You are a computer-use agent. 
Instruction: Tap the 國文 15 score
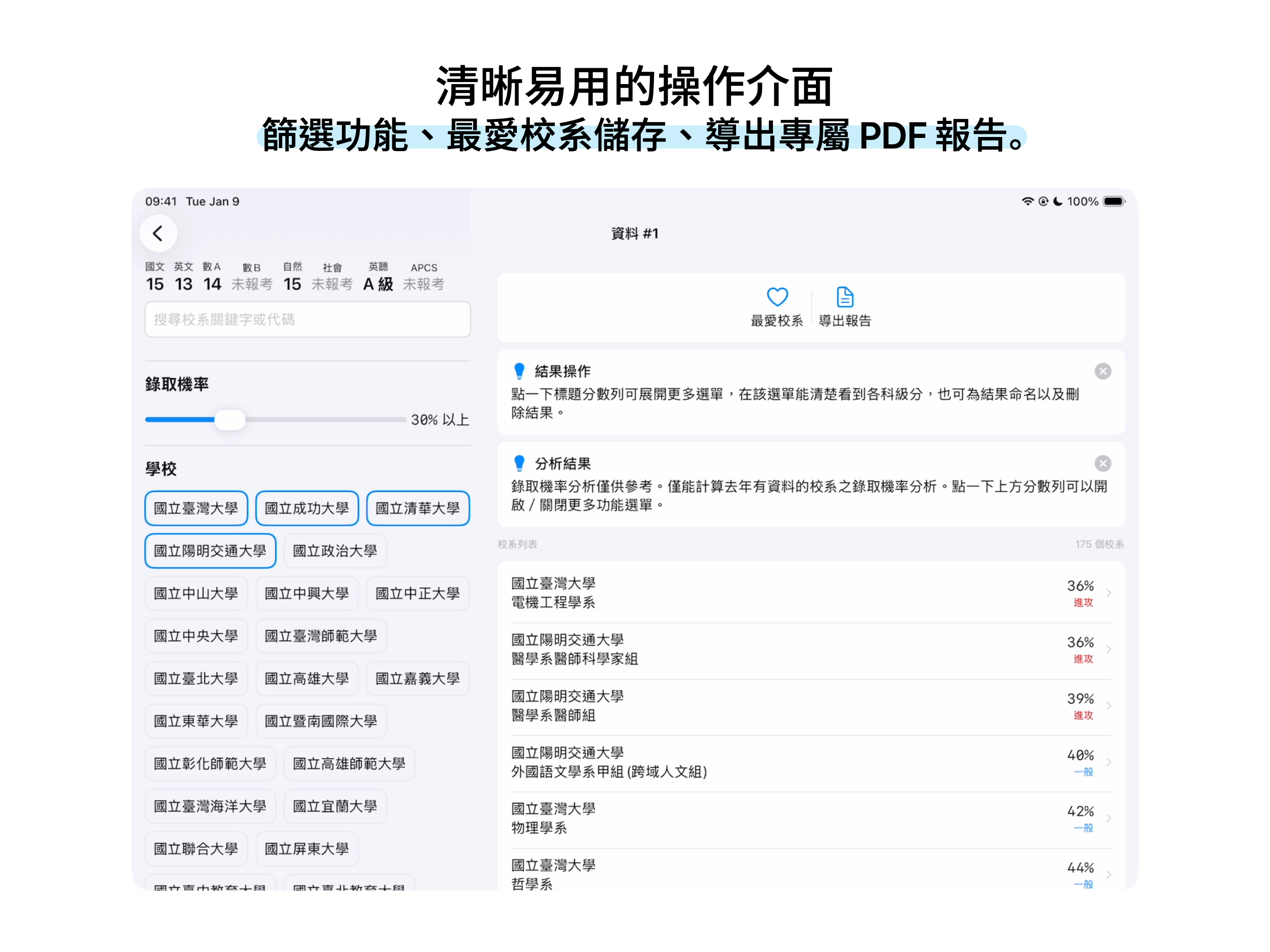click(155, 277)
